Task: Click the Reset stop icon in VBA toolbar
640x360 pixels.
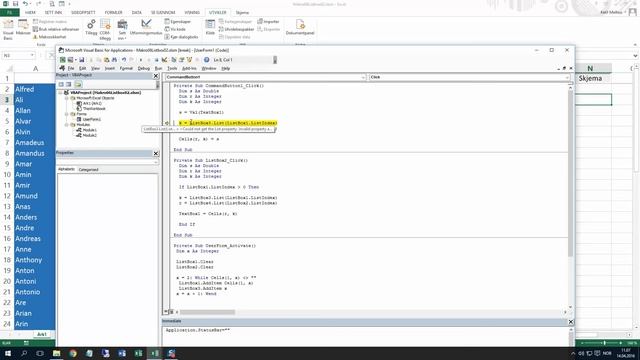Action: (156, 60)
